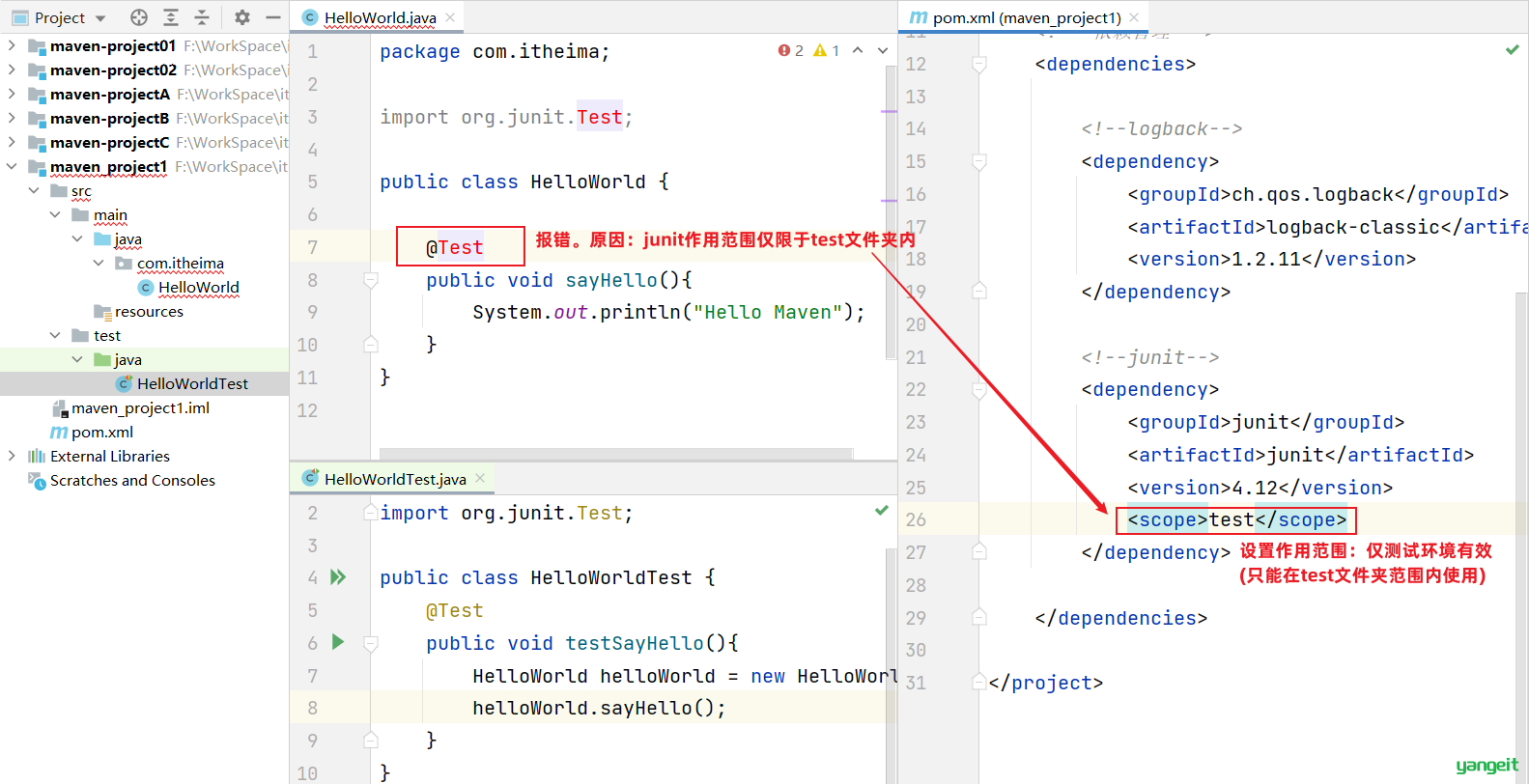Click the logback-classic artifactId line
The width and height of the screenshot is (1529, 784).
tap(1327, 227)
